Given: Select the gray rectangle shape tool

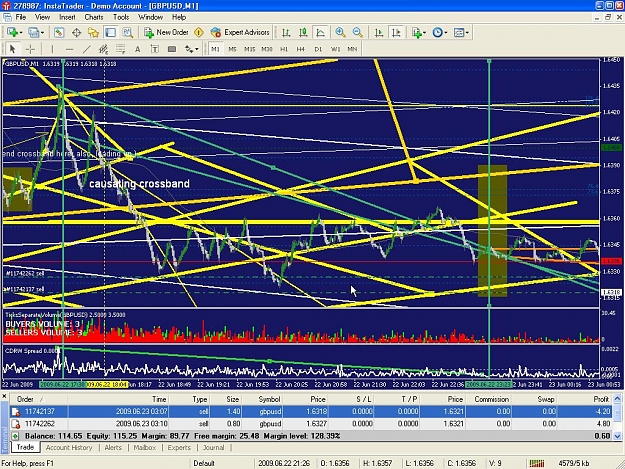Looking at the screenshot, I should (172, 49).
